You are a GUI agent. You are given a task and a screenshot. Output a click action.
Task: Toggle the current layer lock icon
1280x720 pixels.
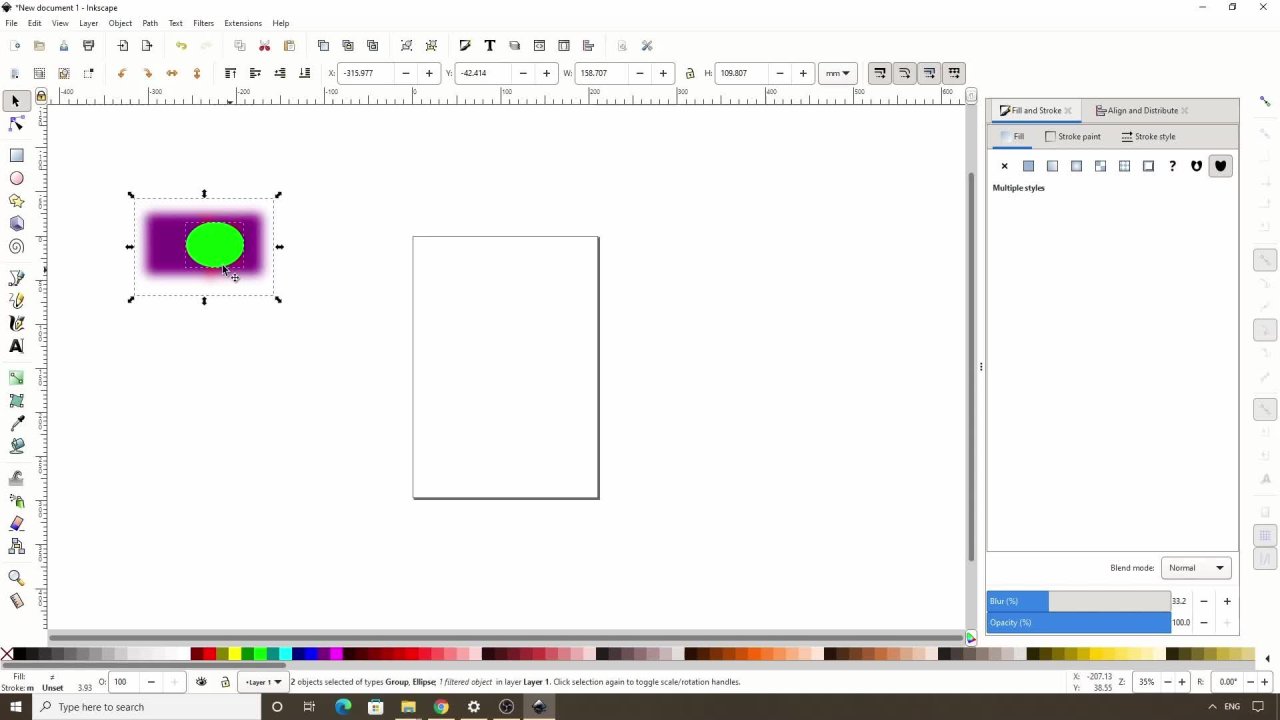pos(225,682)
